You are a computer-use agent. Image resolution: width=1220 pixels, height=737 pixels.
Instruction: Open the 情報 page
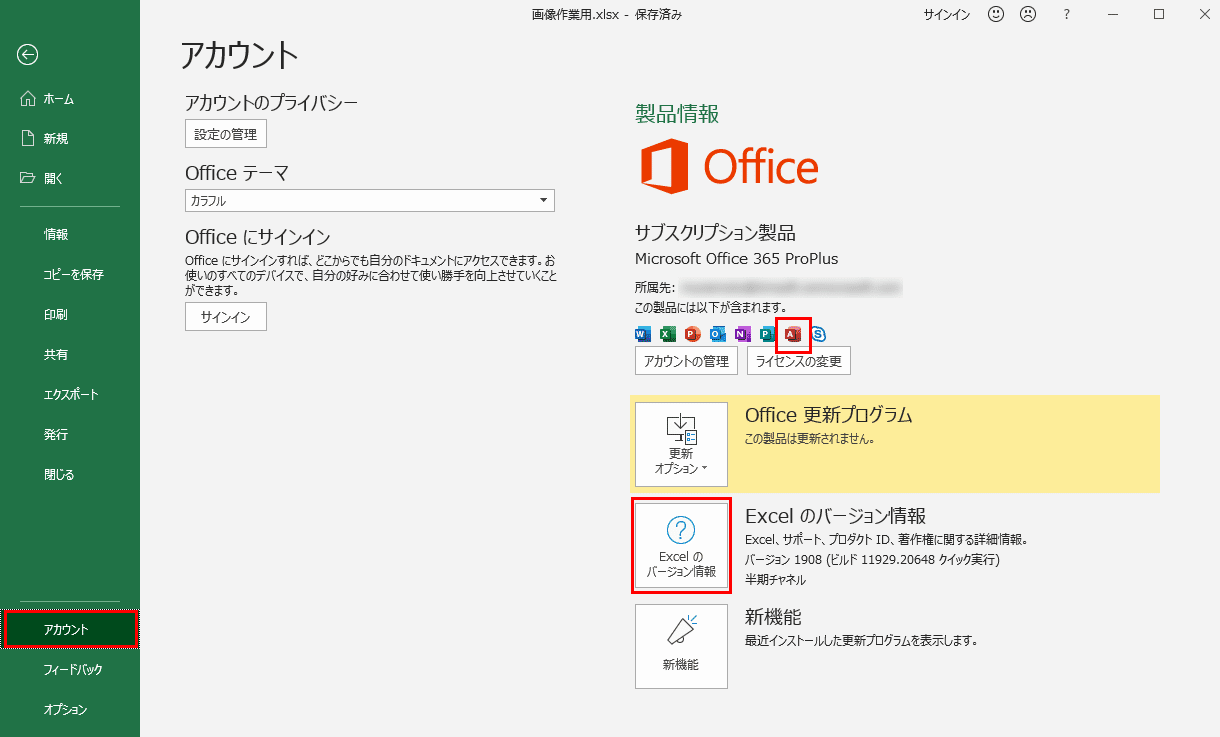[70, 234]
